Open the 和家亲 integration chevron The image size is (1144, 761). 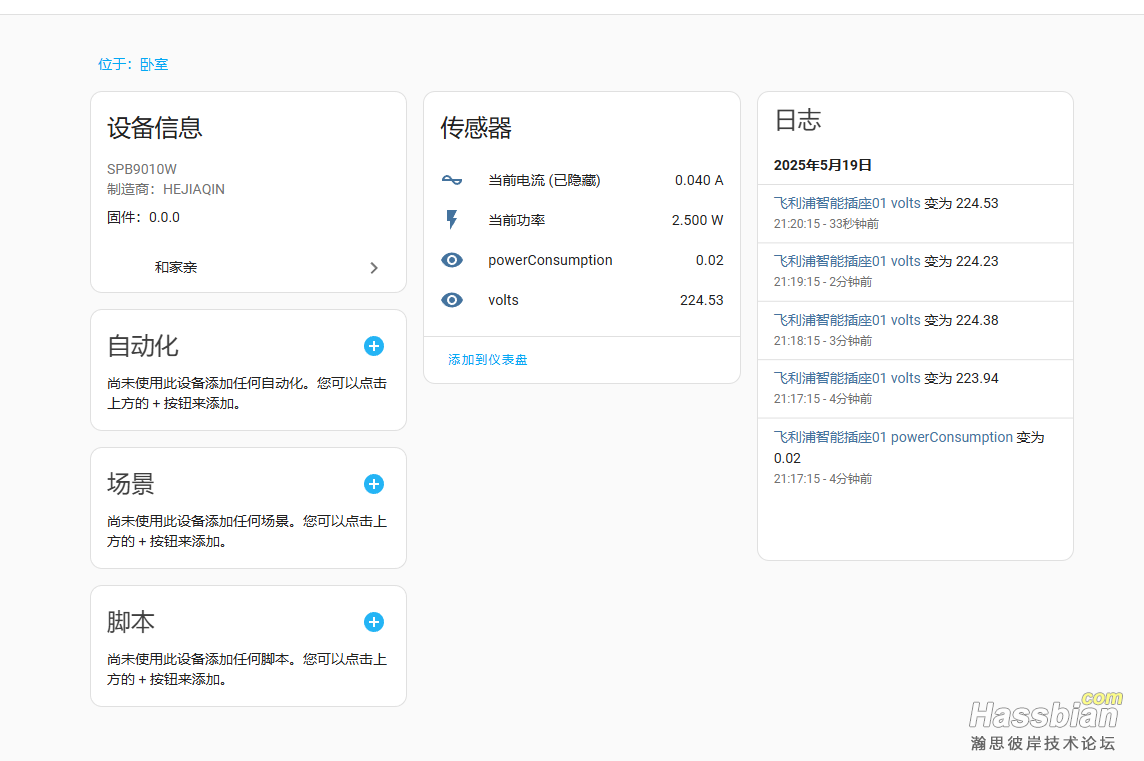click(374, 268)
